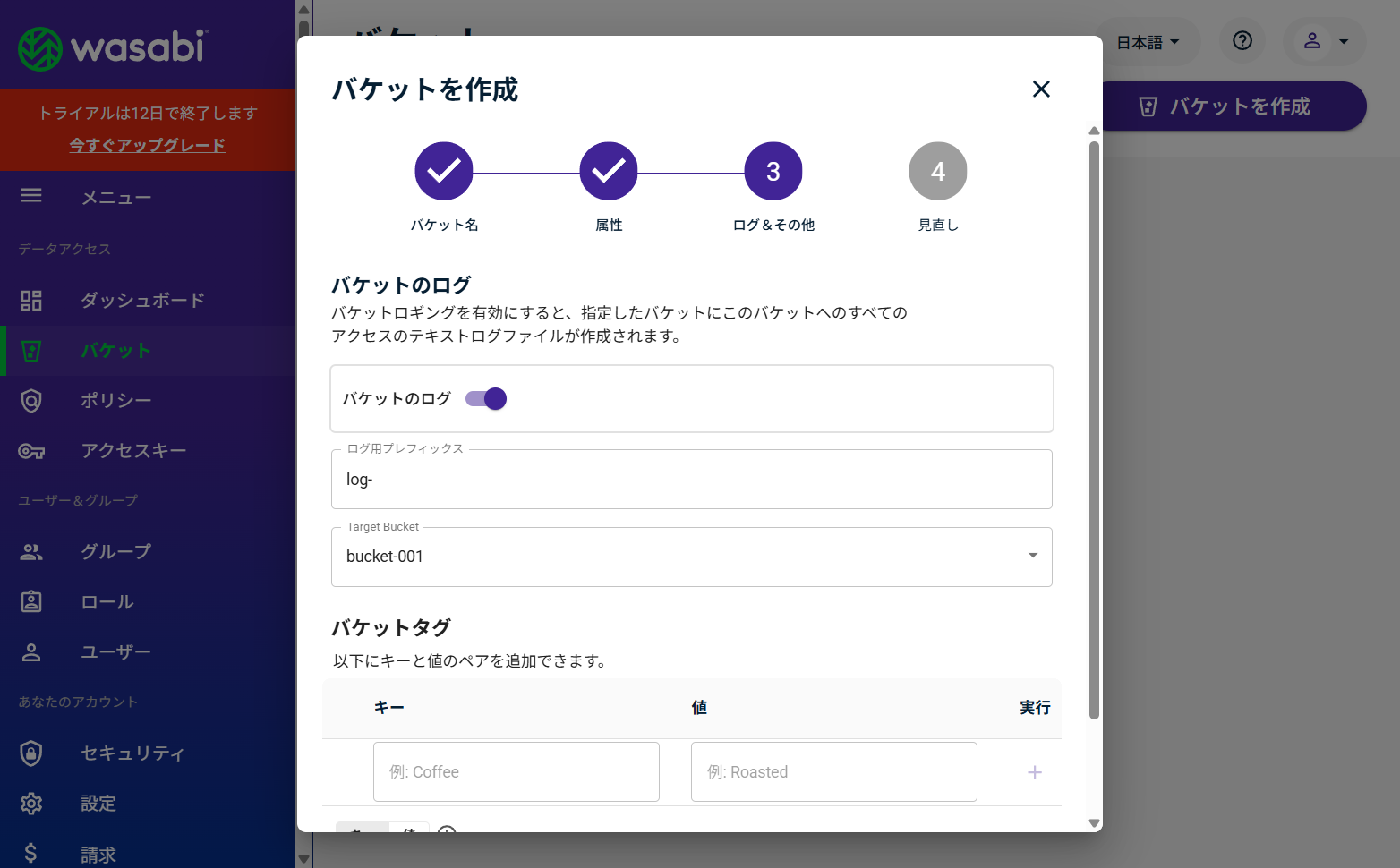Open the グループ menu item
The width and height of the screenshot is (1400, 868).
coord(148,552)
